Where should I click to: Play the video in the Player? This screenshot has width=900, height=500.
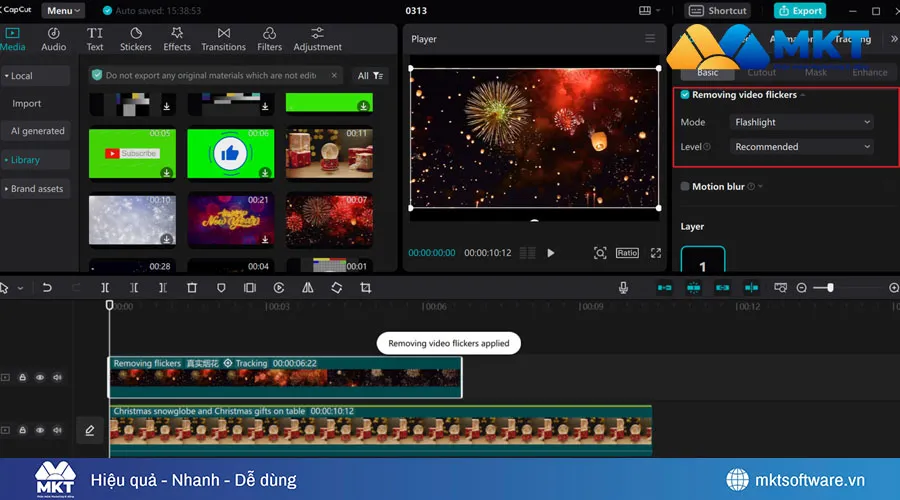pos(550,253)
